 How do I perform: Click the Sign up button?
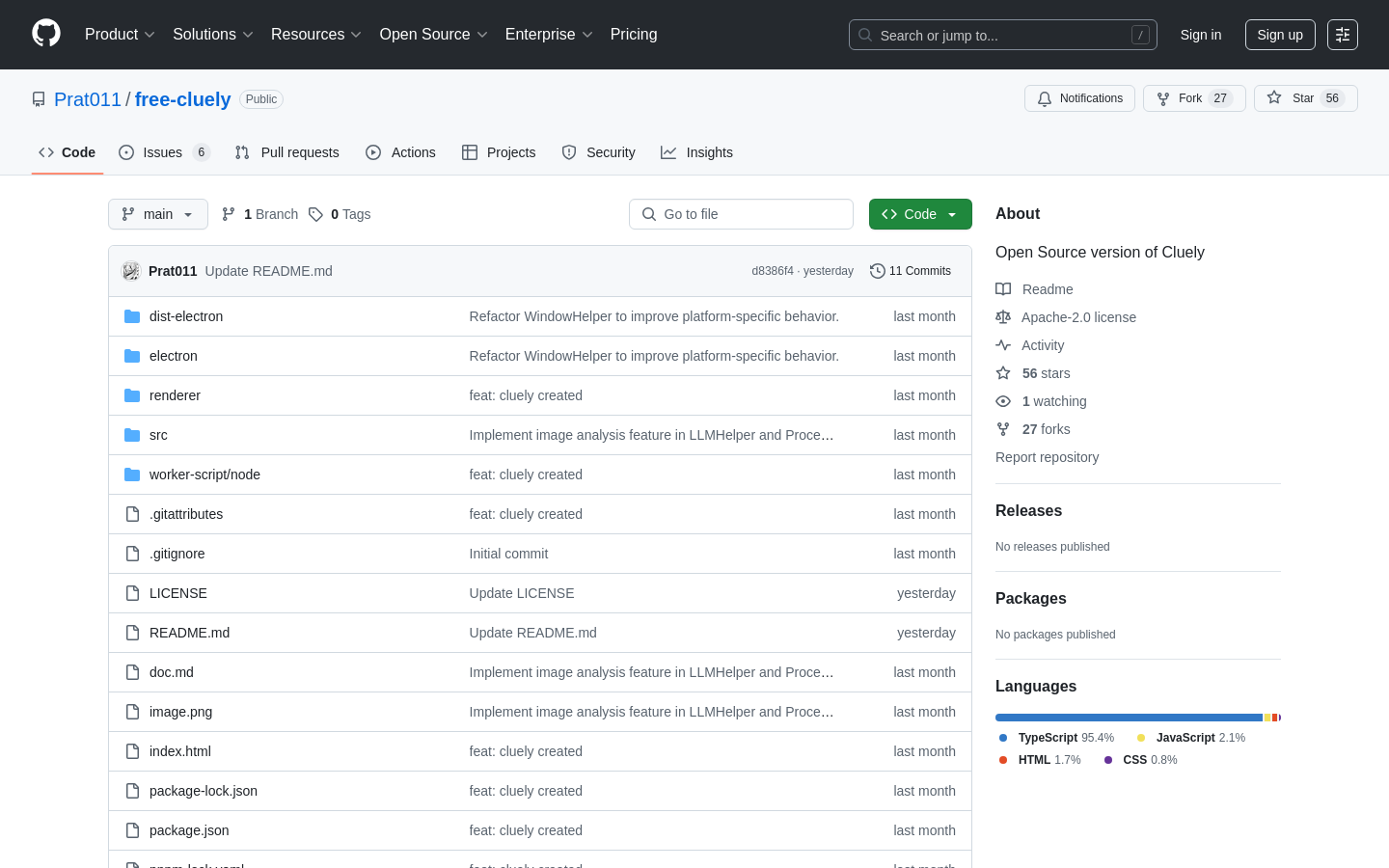tap(1279, 35)
